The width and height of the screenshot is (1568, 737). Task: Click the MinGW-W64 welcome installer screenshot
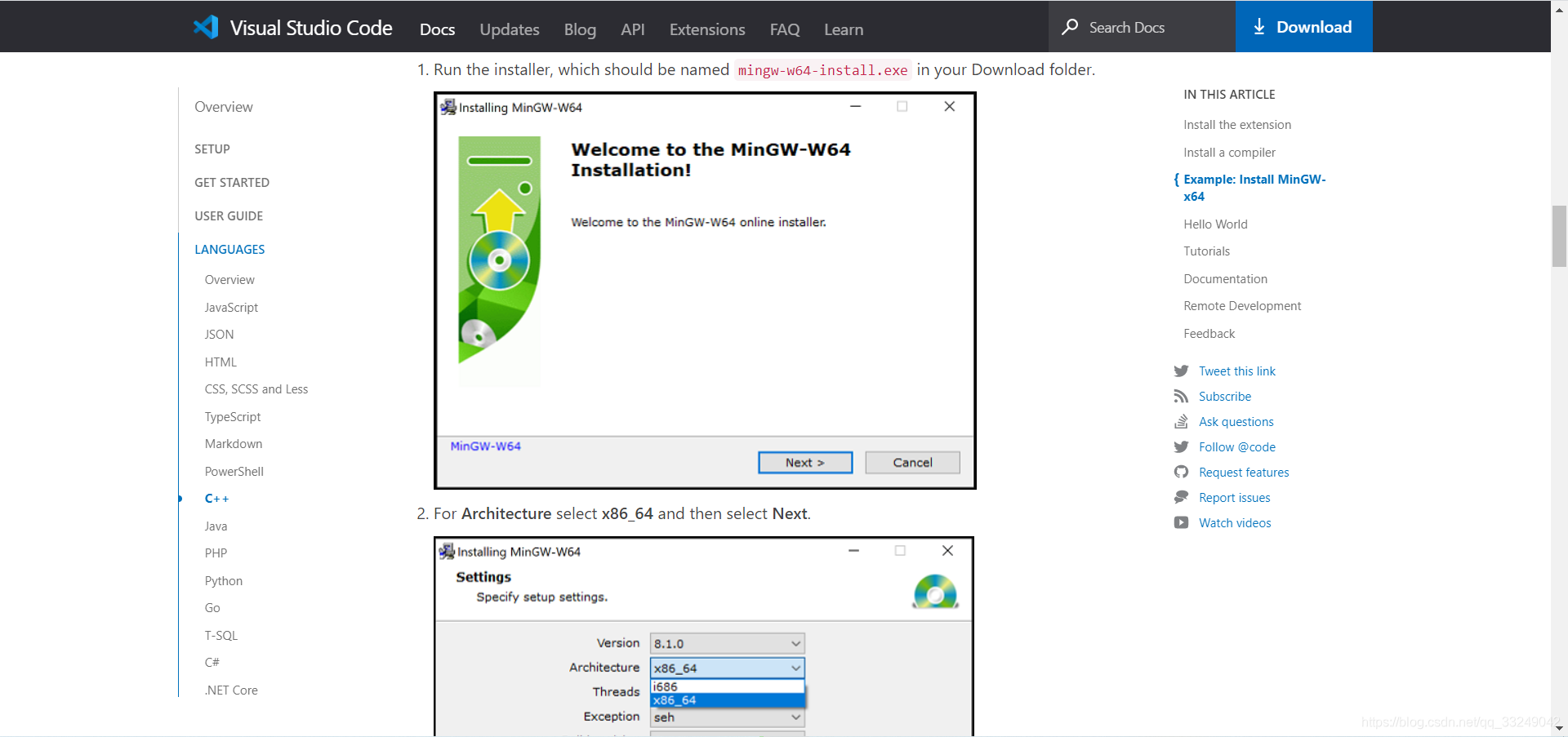(x=705, y=291)
